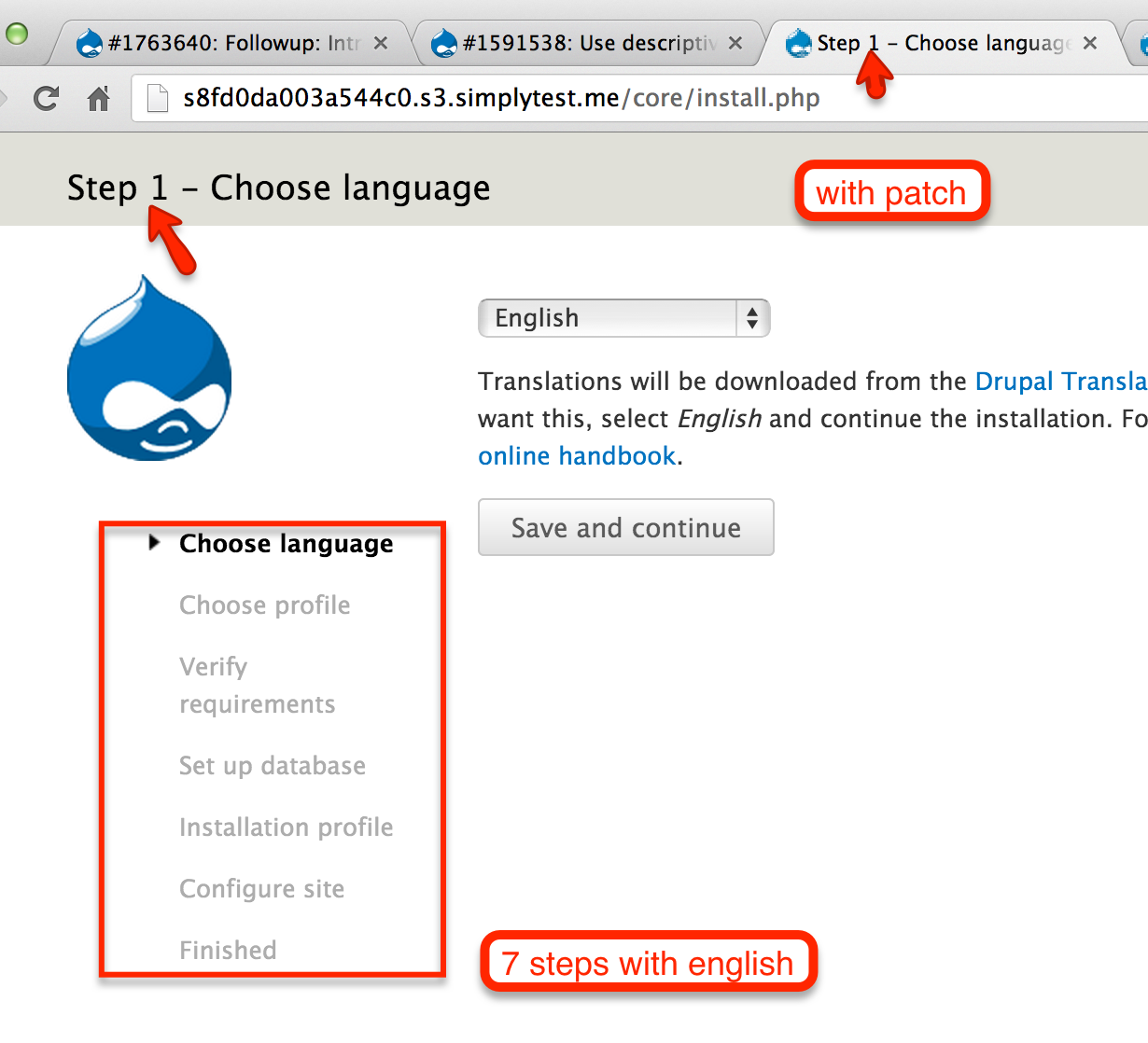Switch to the #1591538 Use descriptive tab
Image resolution: width=1148 pixels, height=1043 pixels.
588,43
